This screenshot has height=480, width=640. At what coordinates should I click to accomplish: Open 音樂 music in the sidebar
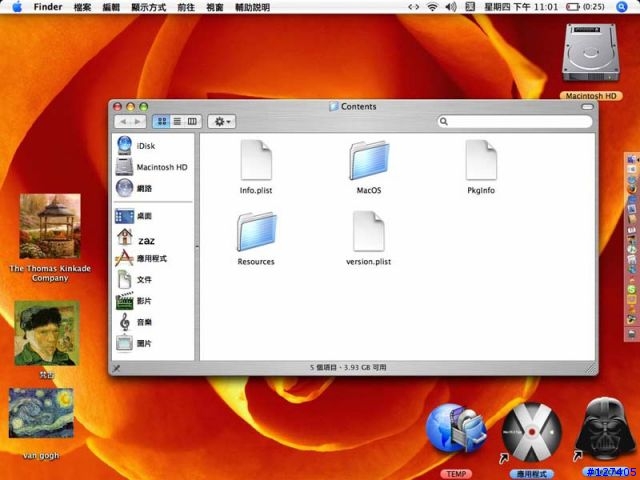click(134, 322)
